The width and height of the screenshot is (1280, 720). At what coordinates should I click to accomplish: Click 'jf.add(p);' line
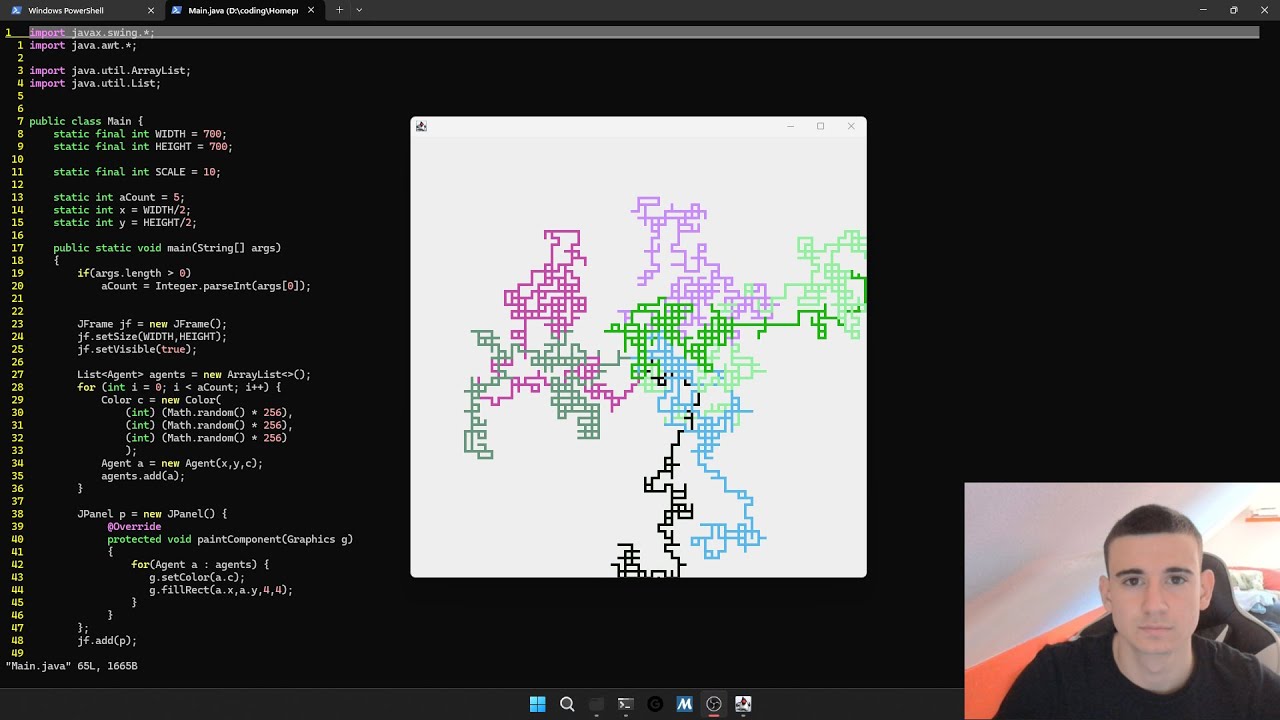[x=107, y=641]
